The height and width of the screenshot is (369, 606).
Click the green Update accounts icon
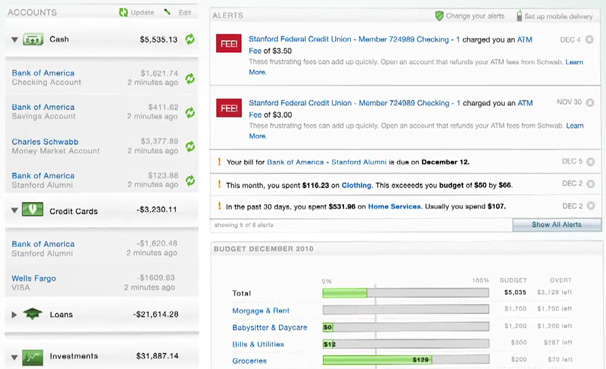coord(123,12)
